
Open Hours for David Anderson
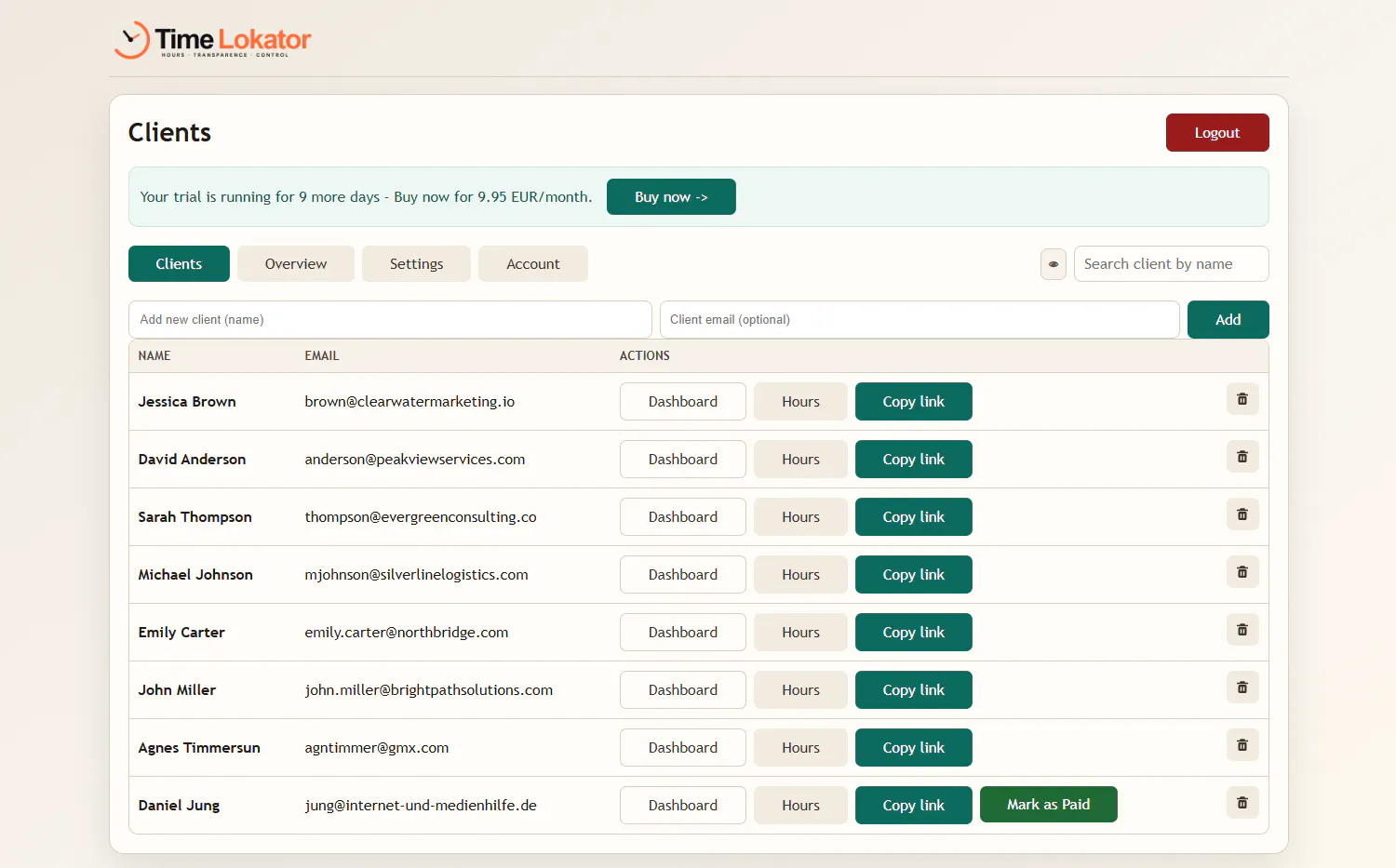(800, 459)
